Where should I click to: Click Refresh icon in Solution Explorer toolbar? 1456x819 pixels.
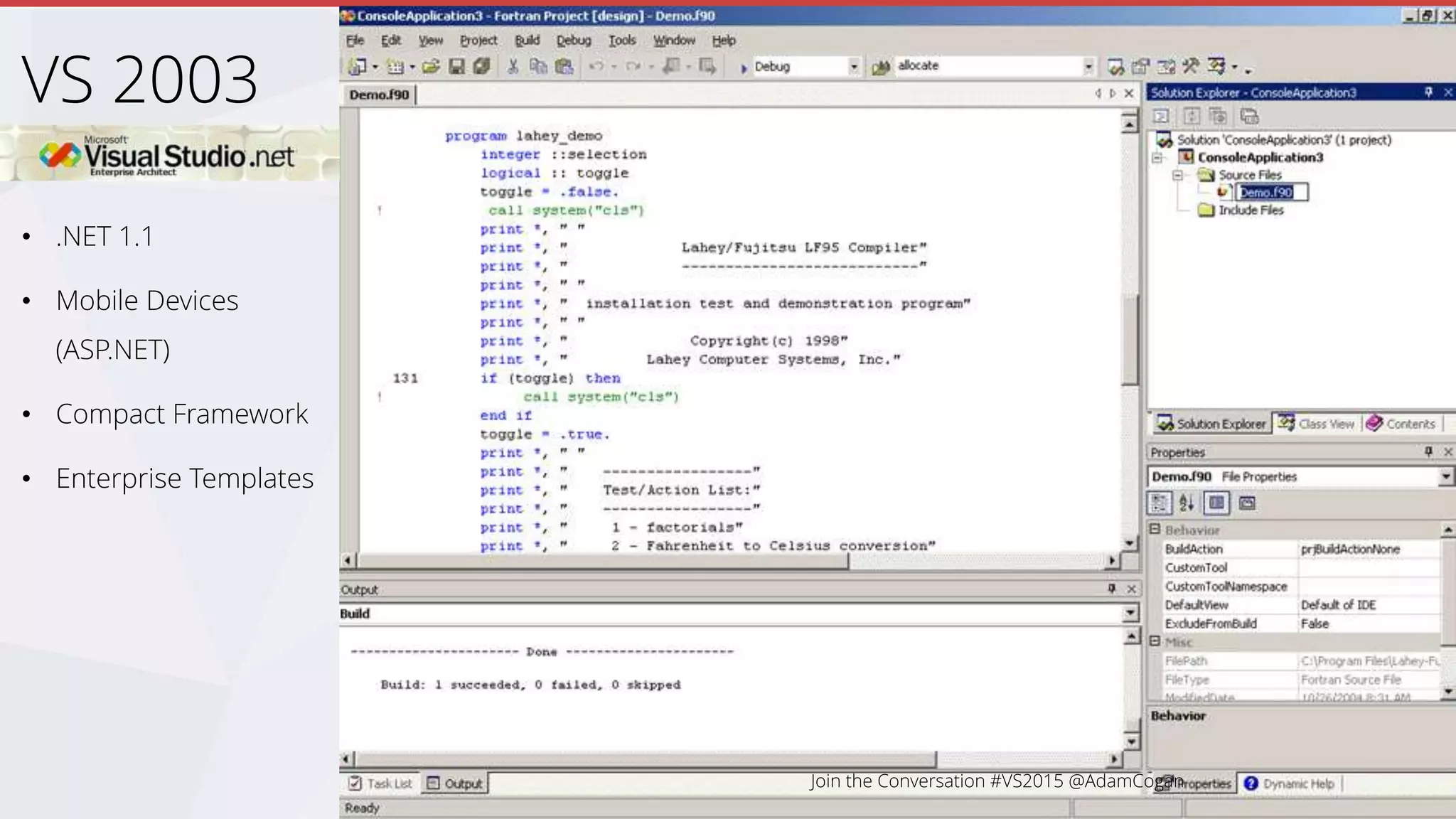1192,116
